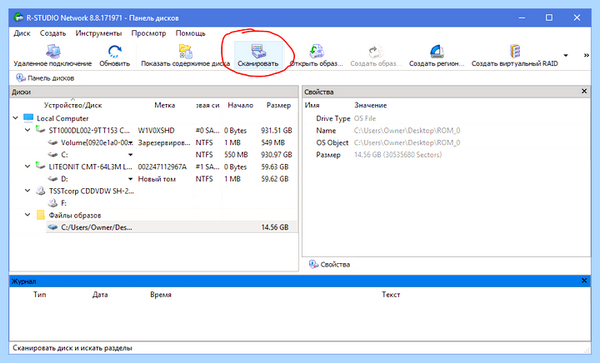The height and width of the screenshot is (363, 600).
Task: Select the F: optical disc entry
Action: pyautogui.click(x=64, y=203)
